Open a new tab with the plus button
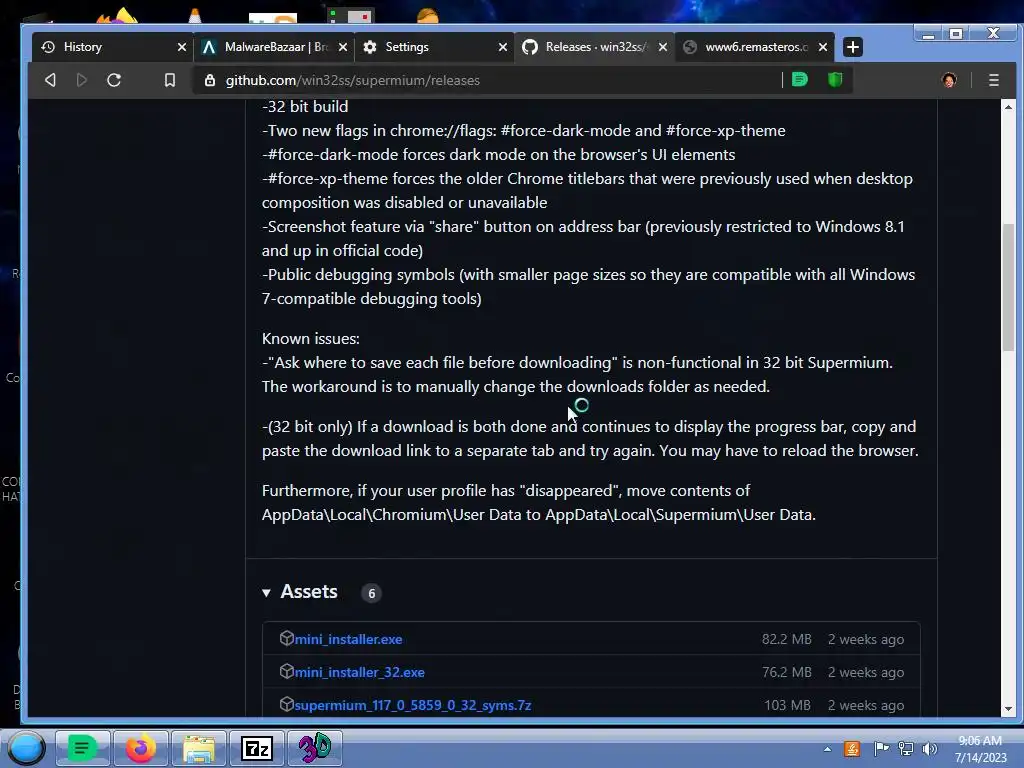This screenshot has width=1024, height=768. point(853,47)
